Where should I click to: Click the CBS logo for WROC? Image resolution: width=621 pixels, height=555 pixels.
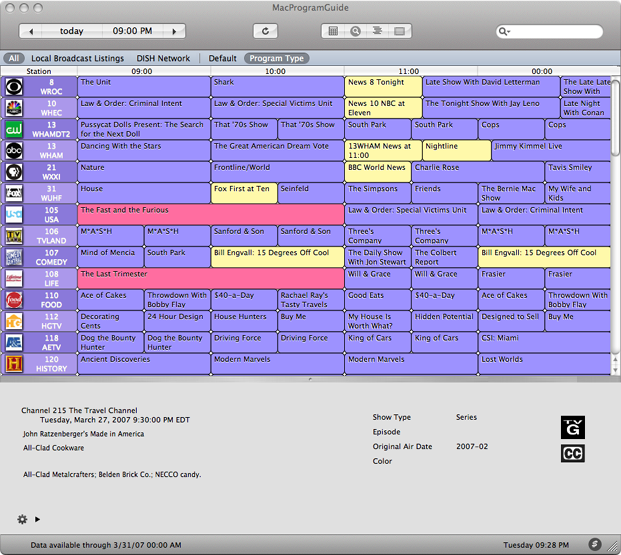pos(14,87)
